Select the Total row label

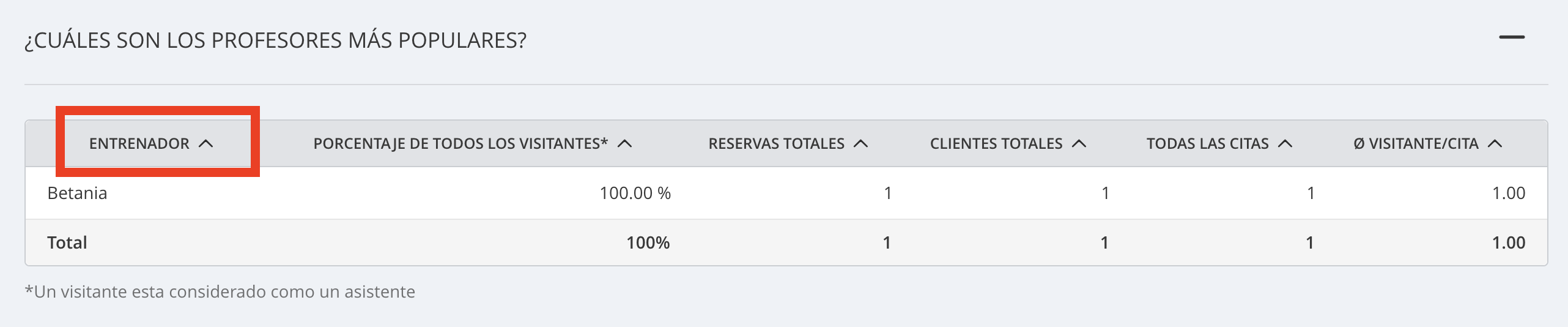67,242
